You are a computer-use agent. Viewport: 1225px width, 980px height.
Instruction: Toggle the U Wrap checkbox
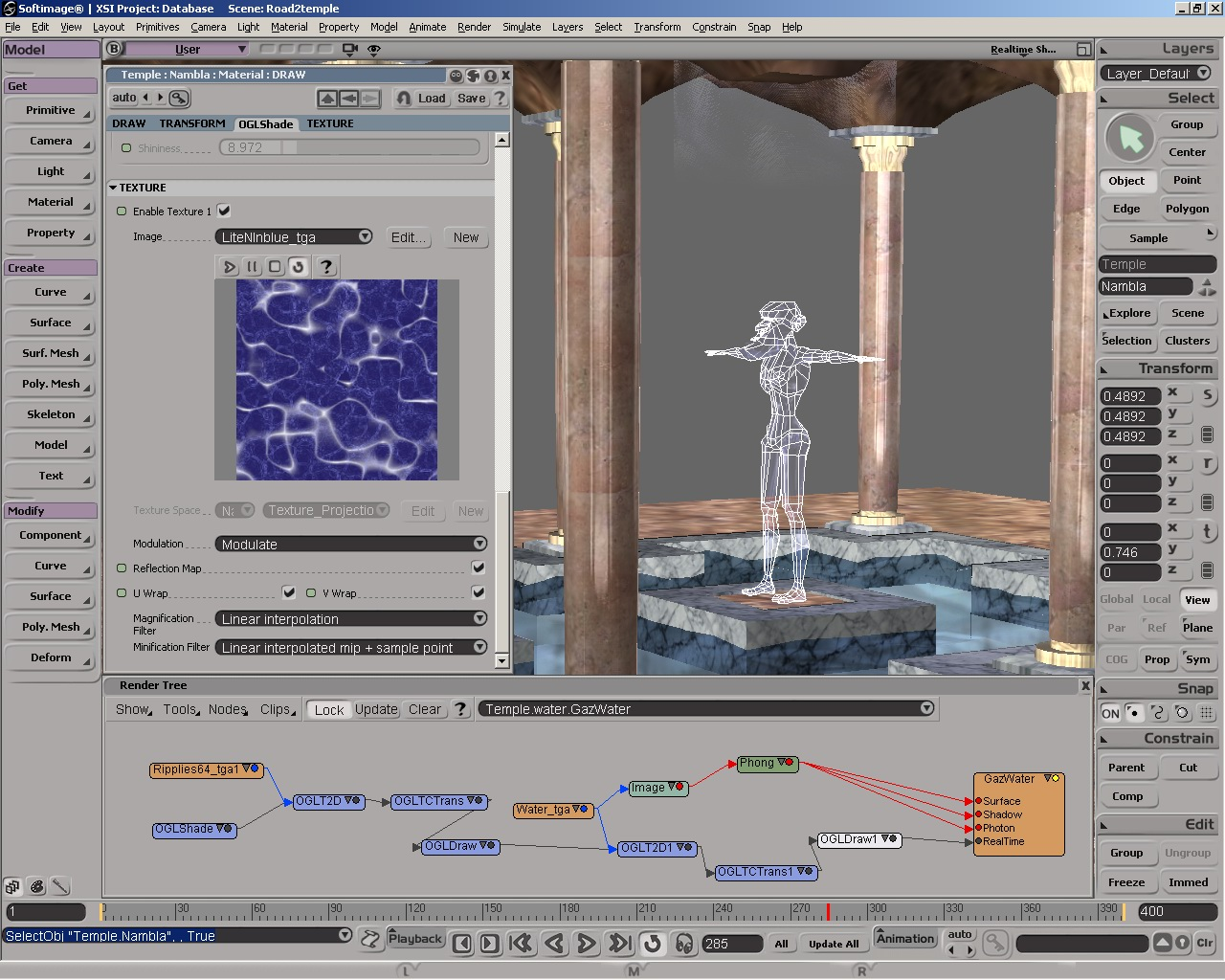(288, 592)
